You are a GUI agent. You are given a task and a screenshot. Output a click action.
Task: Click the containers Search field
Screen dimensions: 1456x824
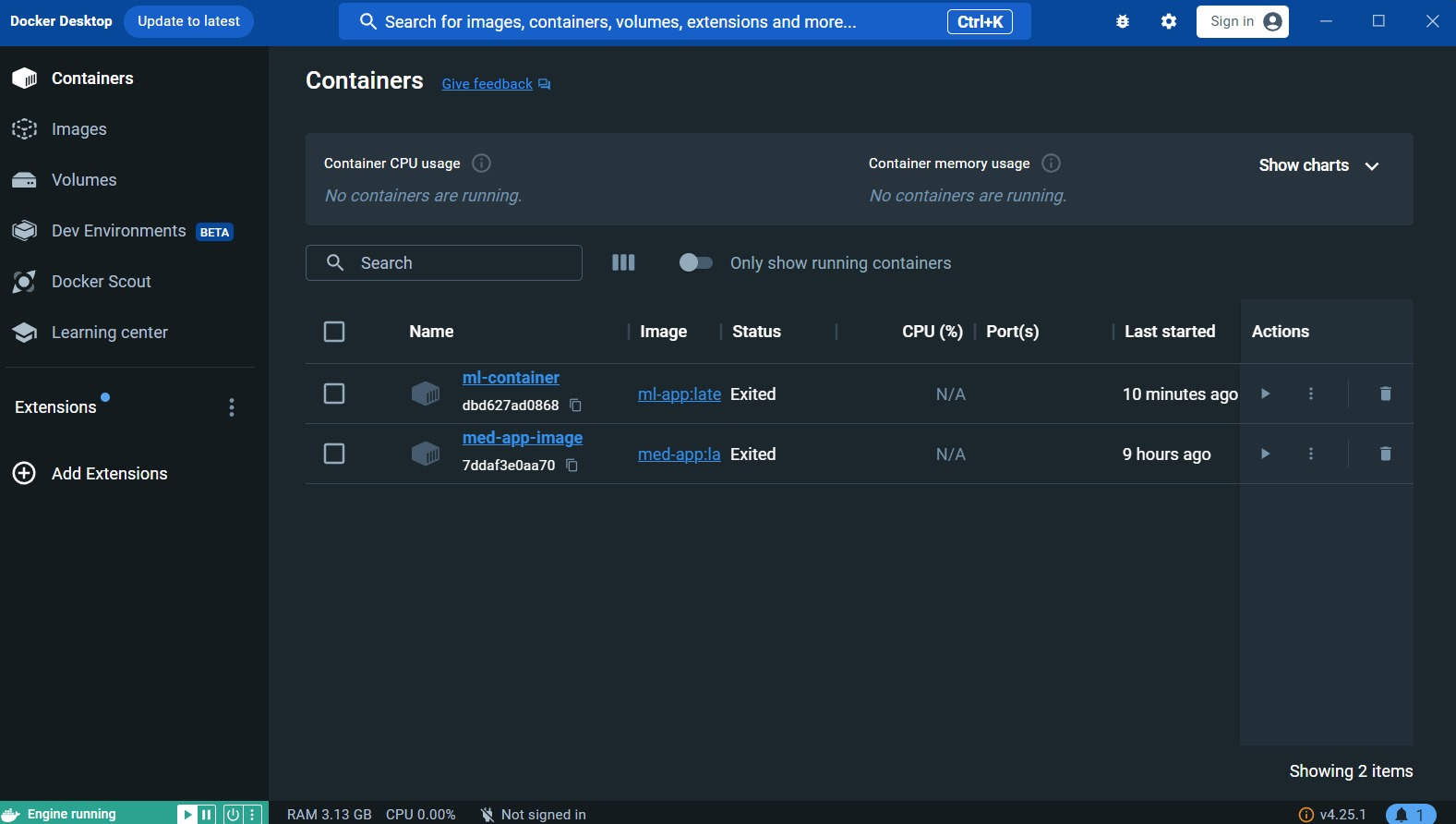(444, 263)
